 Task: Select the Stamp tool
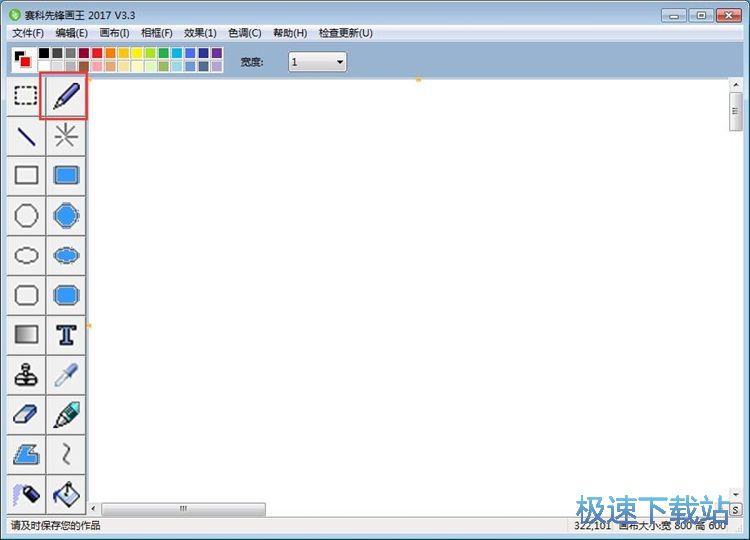click(x=26, y=375)
